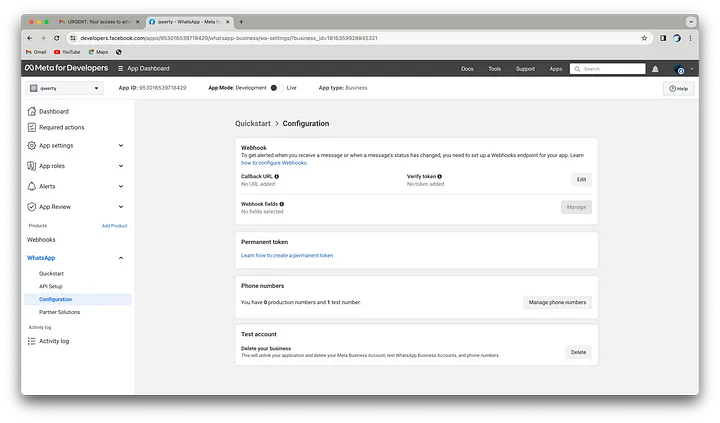Open the profile dropdown arrow

point(692,69)
